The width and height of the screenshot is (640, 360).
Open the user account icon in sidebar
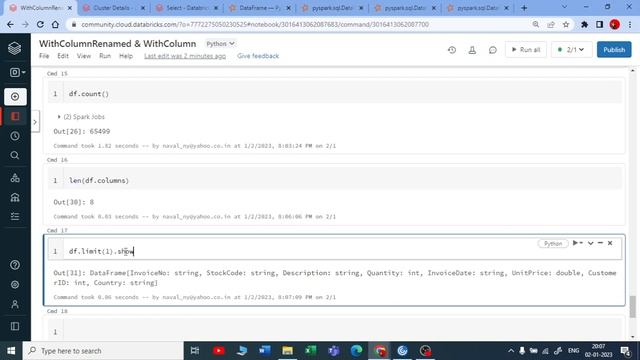click(15, 304)
